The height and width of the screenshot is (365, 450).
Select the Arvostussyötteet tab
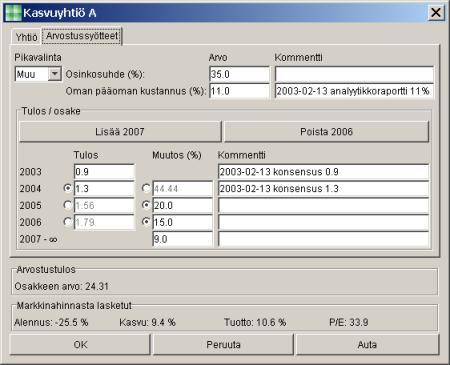pos(82,36)
